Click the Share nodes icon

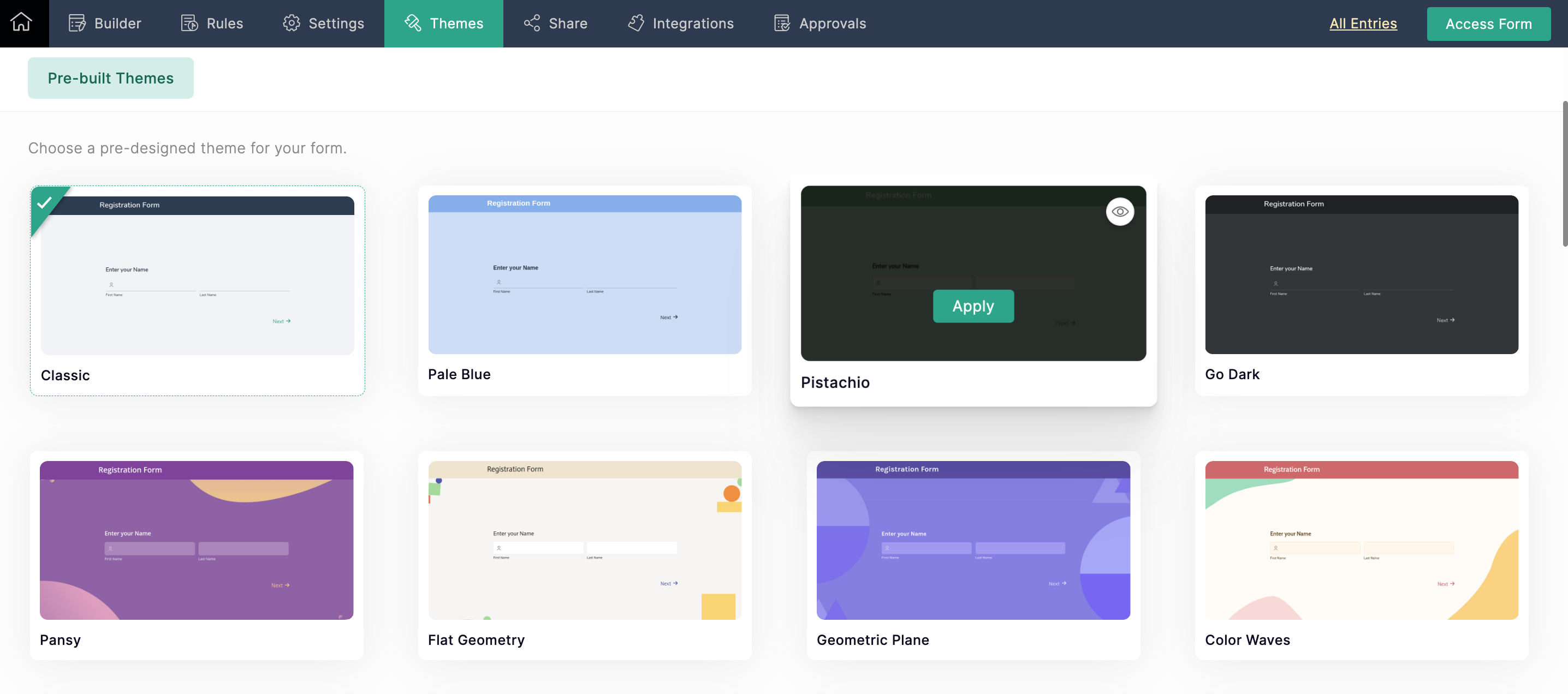[532, 23]
